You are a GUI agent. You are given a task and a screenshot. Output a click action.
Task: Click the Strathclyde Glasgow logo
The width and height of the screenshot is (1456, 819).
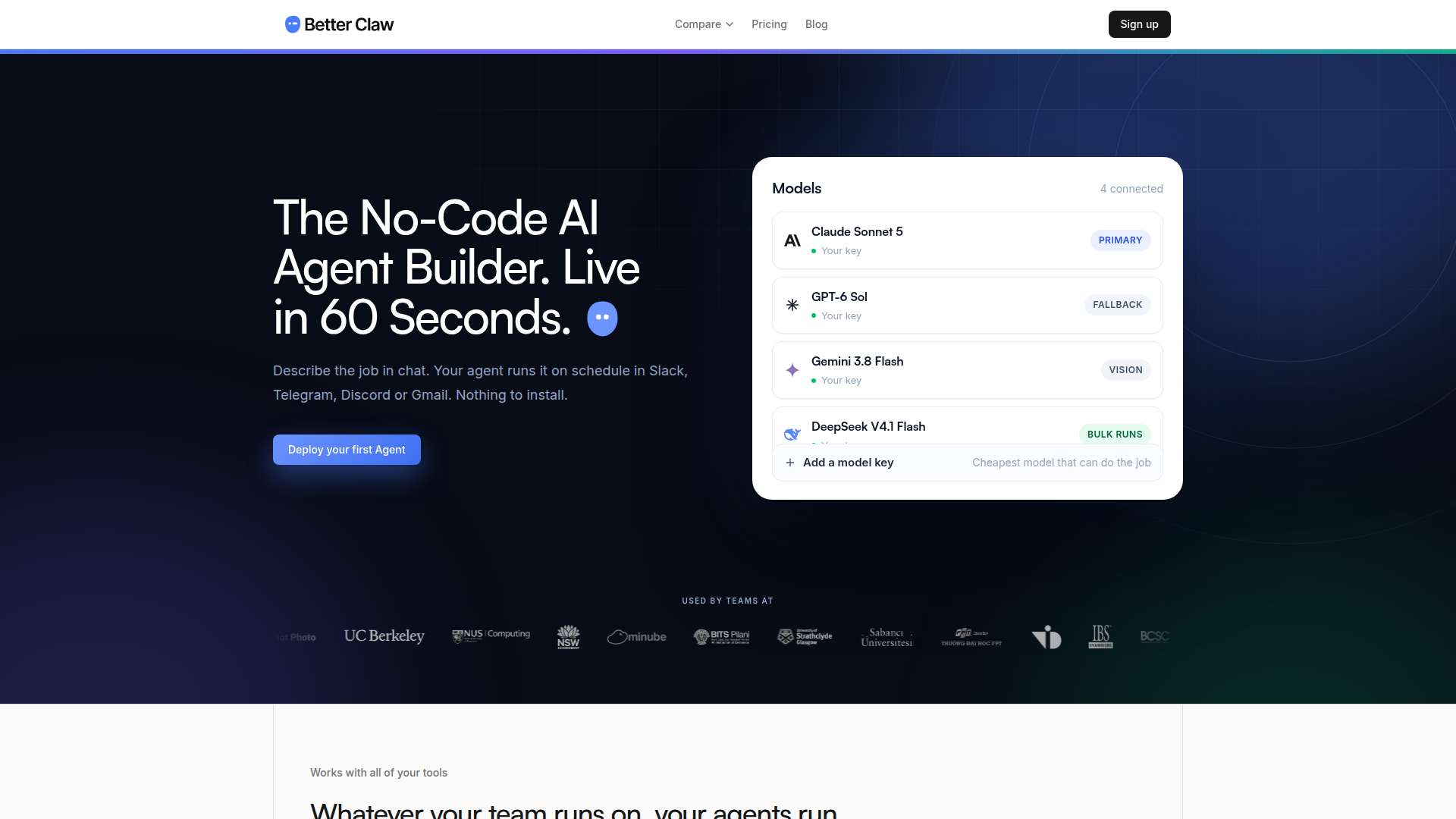pos(805,637)
